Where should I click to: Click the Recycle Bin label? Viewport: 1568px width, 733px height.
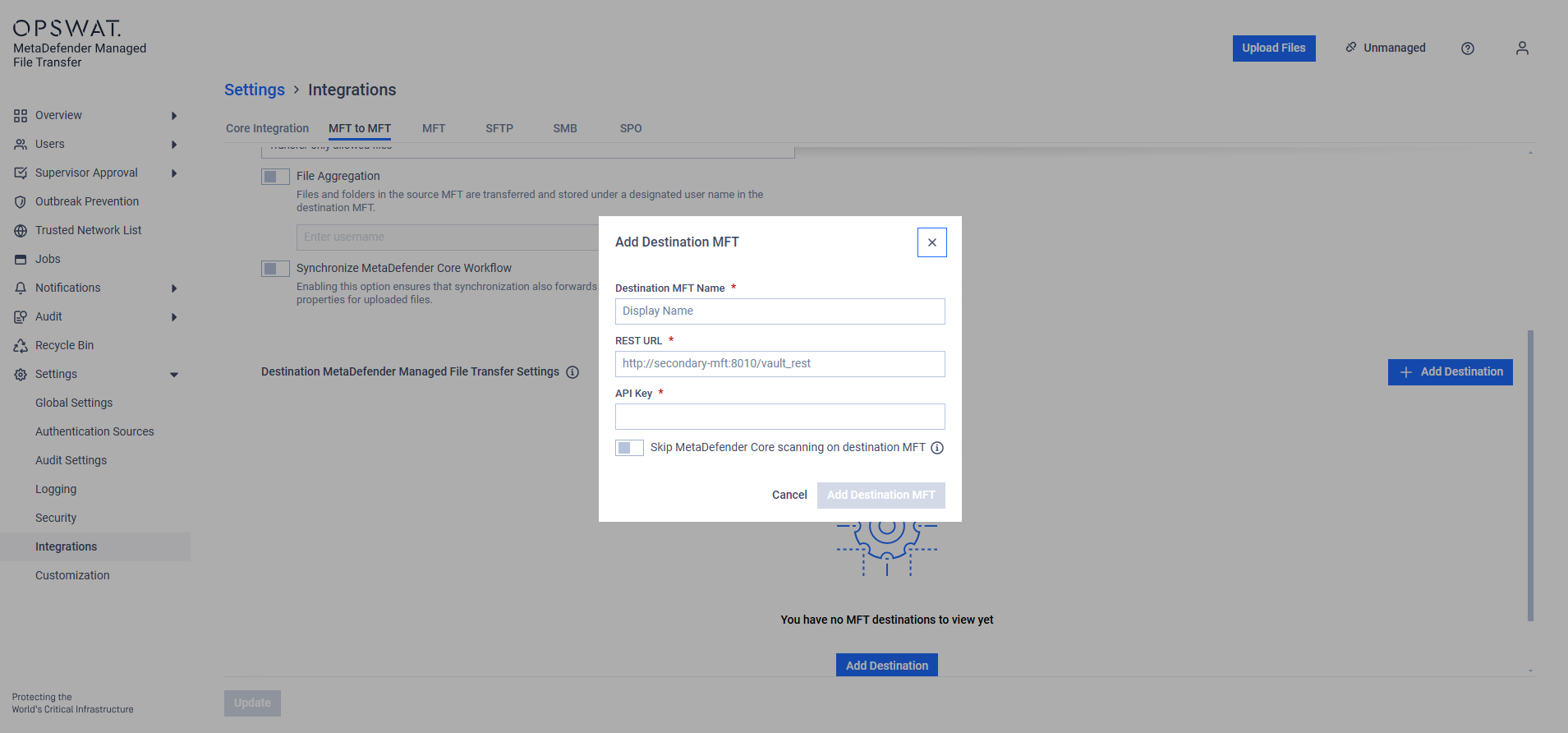[x=64, y=345]
